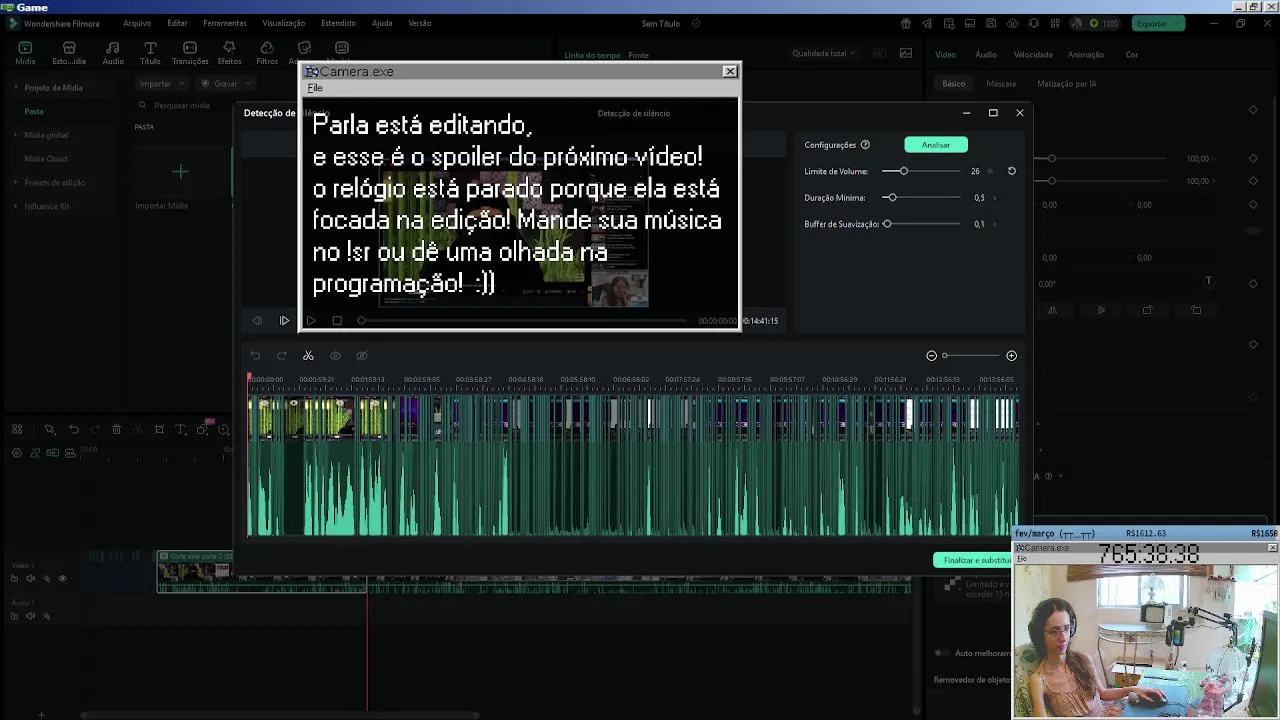Toggle visibility eye on Vídeo 1 track
The image size is (1280, 720).
click(62, 578)
